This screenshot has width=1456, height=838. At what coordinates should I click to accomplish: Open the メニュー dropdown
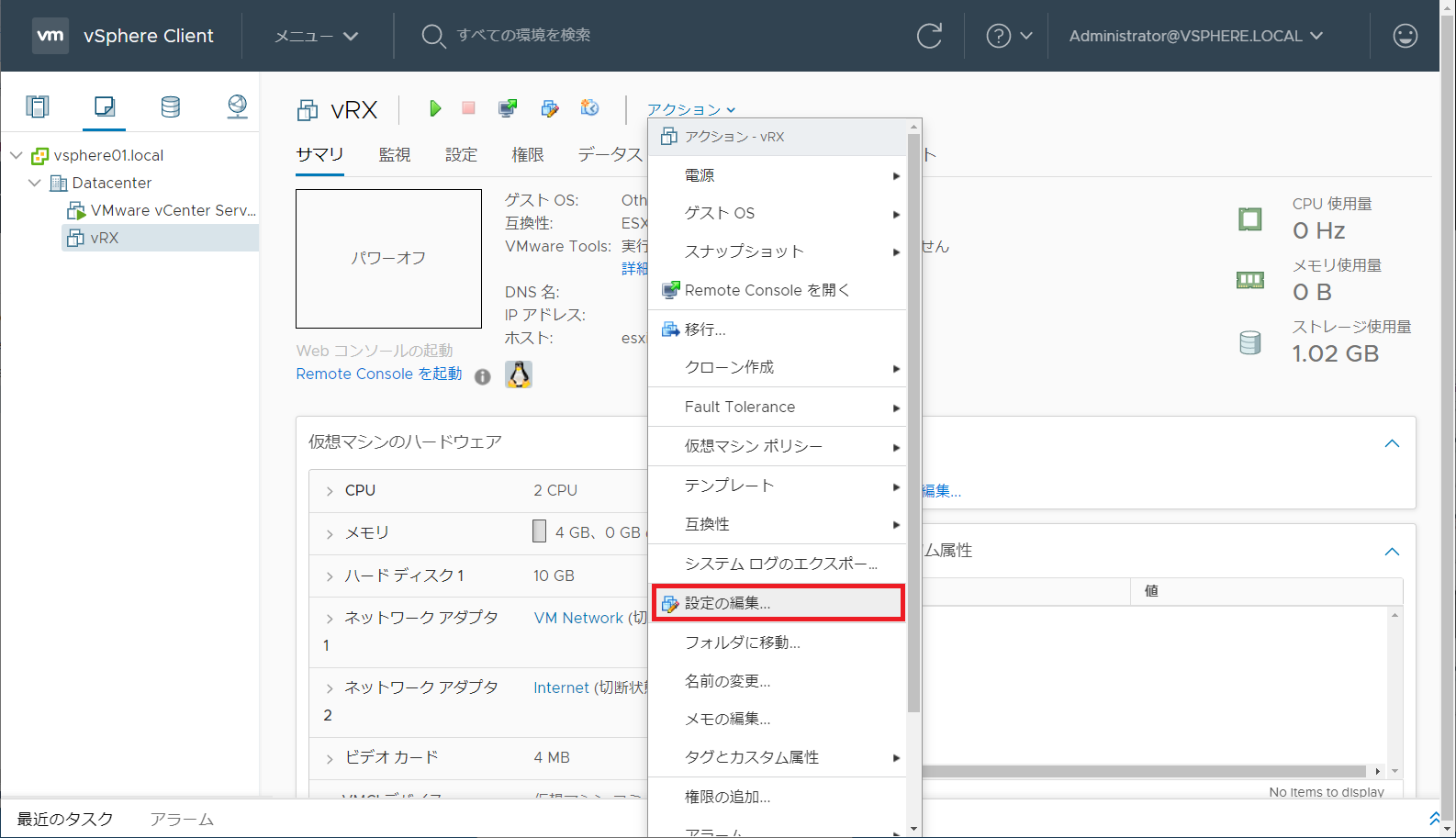coord(316,36)
